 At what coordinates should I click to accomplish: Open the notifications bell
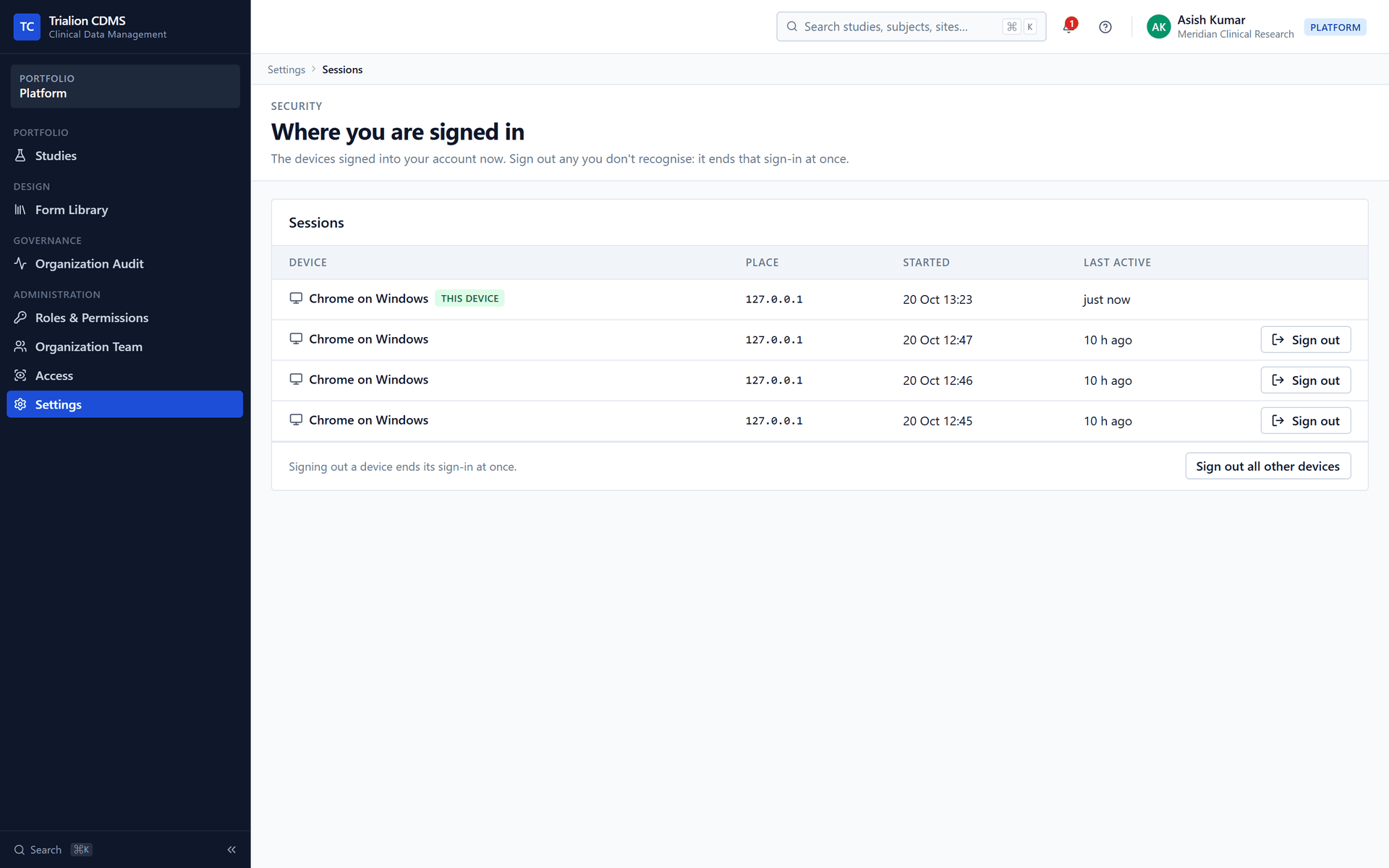1069,27
